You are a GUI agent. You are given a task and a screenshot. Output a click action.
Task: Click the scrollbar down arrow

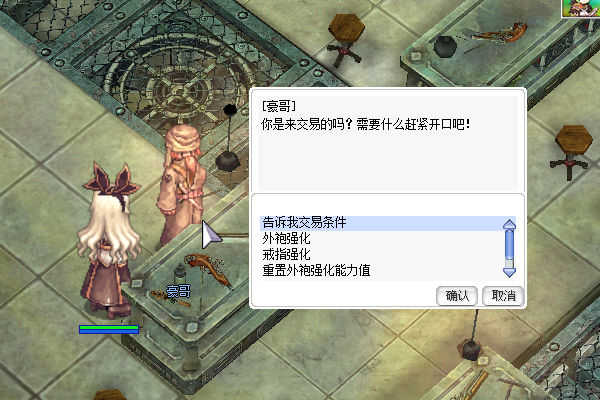[509, 272]
